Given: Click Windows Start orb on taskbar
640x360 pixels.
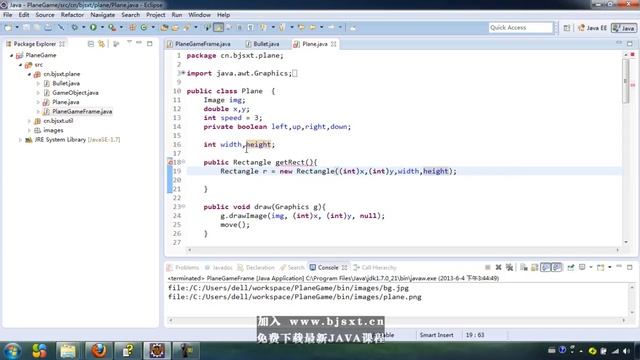Looking at the screenshot, I should [12, 351].
